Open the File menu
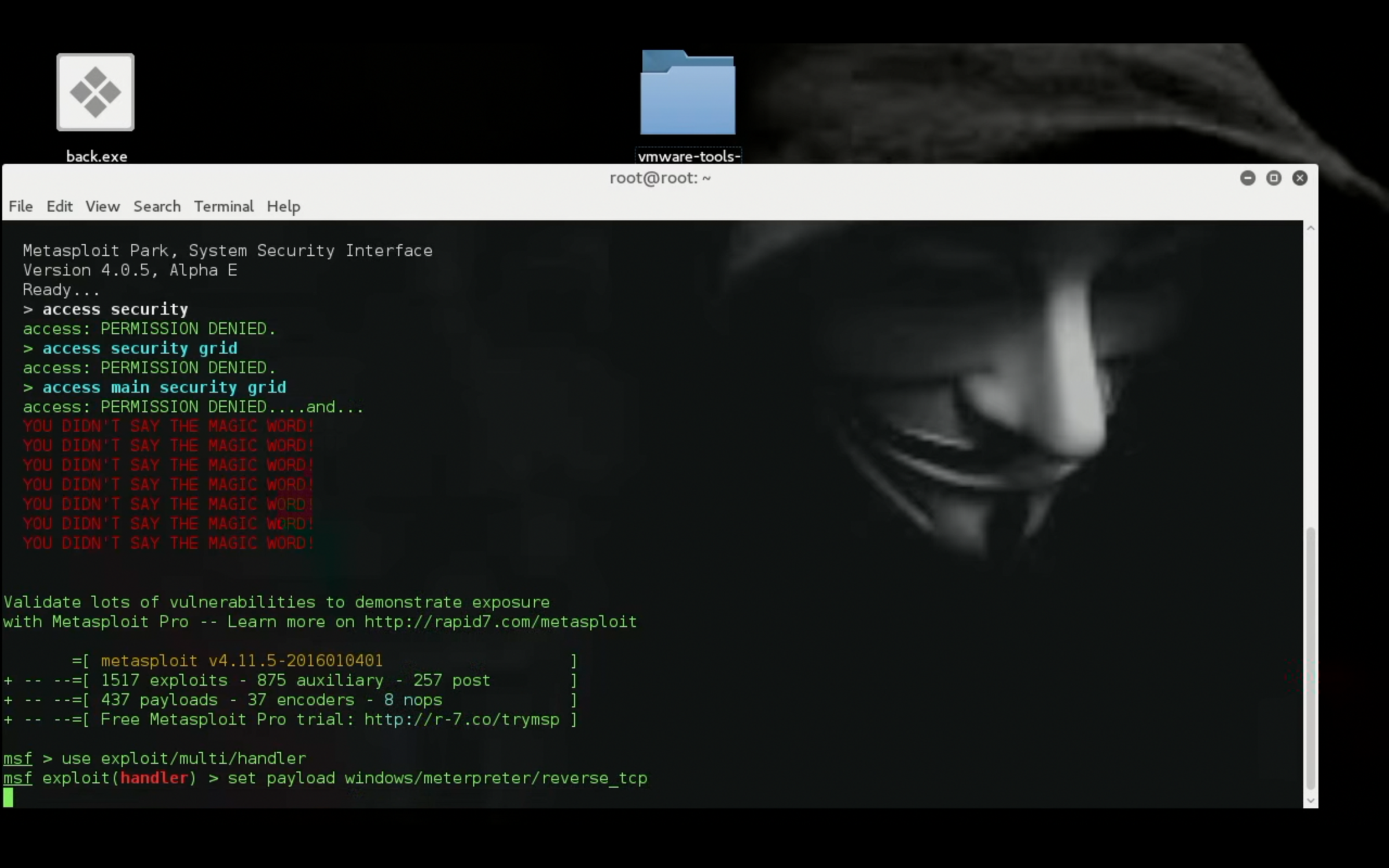1389x868 pixels. click(20, 207)
